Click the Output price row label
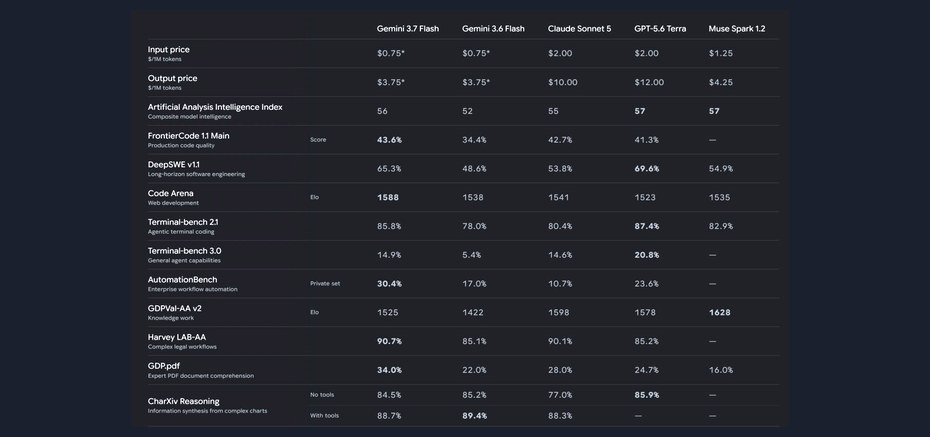The width and height of the screenshot is (930, 437). tap(173, 78)
